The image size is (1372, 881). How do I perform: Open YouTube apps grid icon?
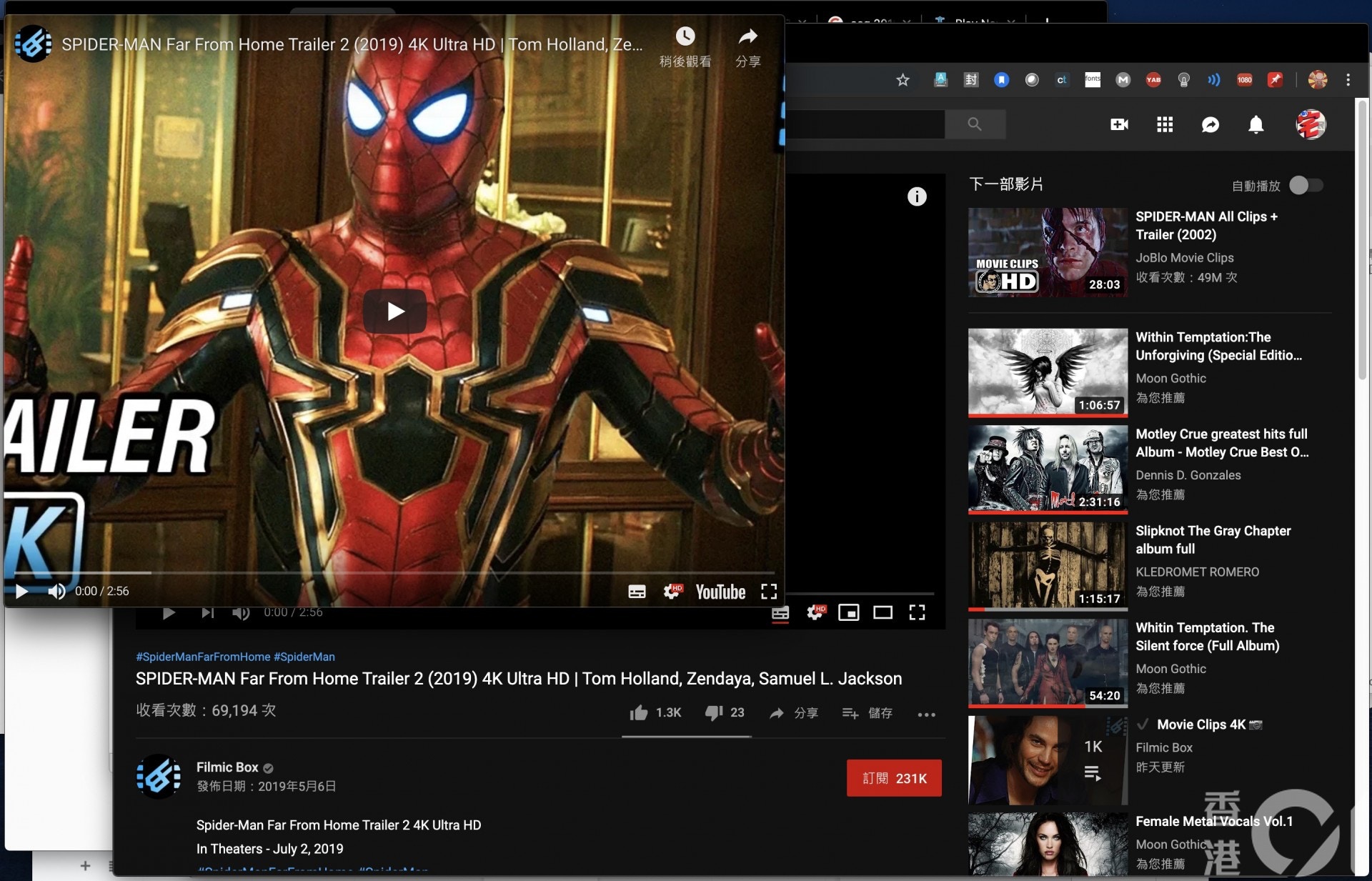[x=1165, y=125]
